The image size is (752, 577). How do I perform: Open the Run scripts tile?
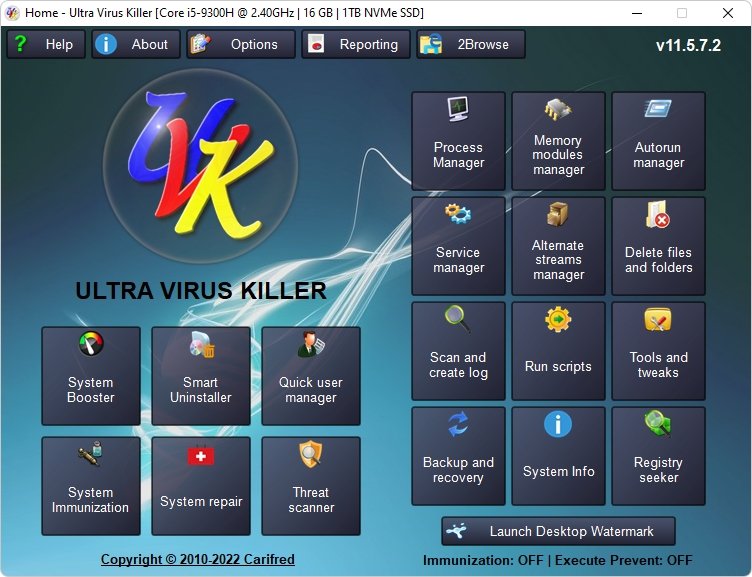(558, 351)
